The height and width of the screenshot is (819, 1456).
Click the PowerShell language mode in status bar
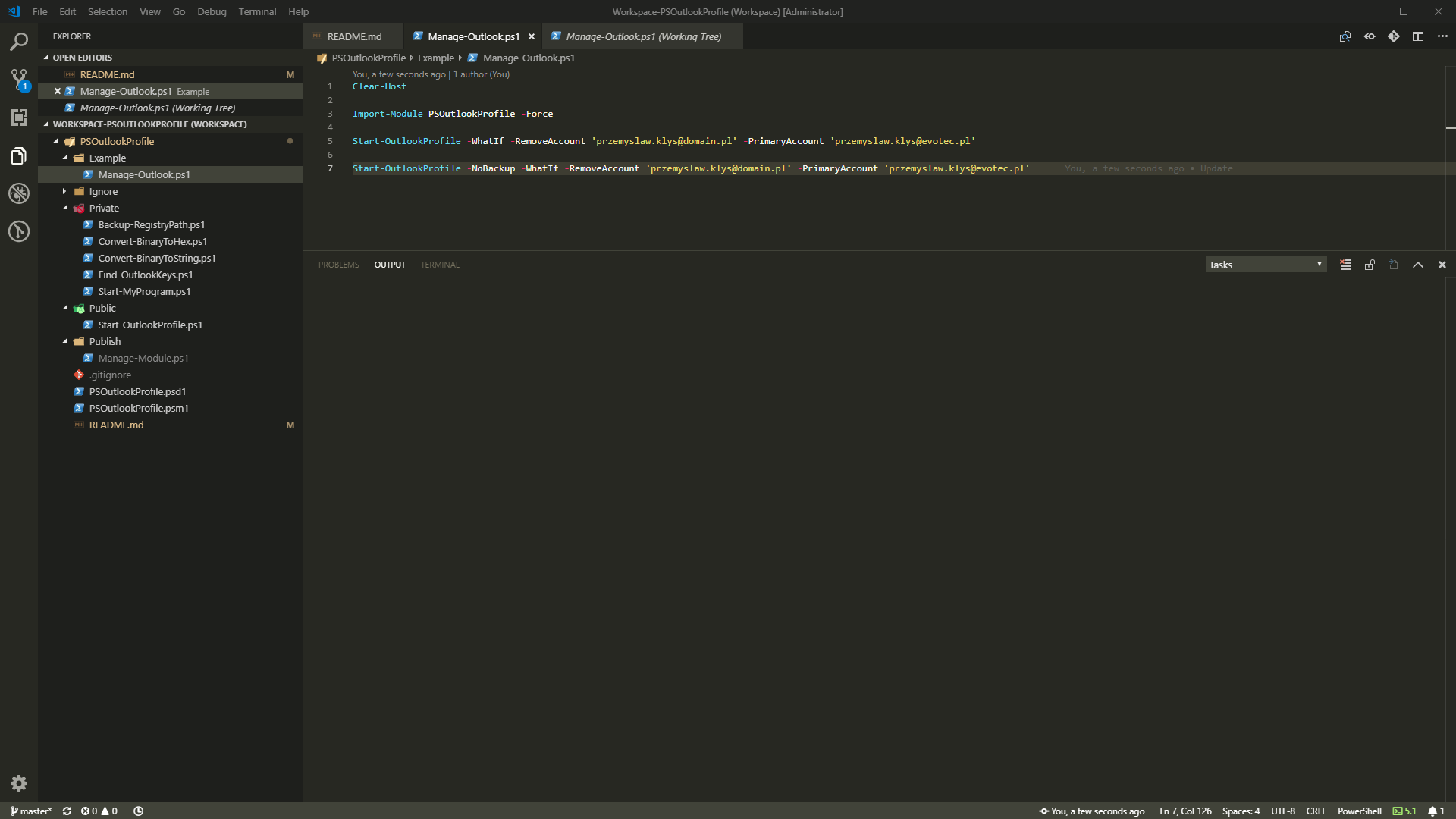(x=1359, y=811)
